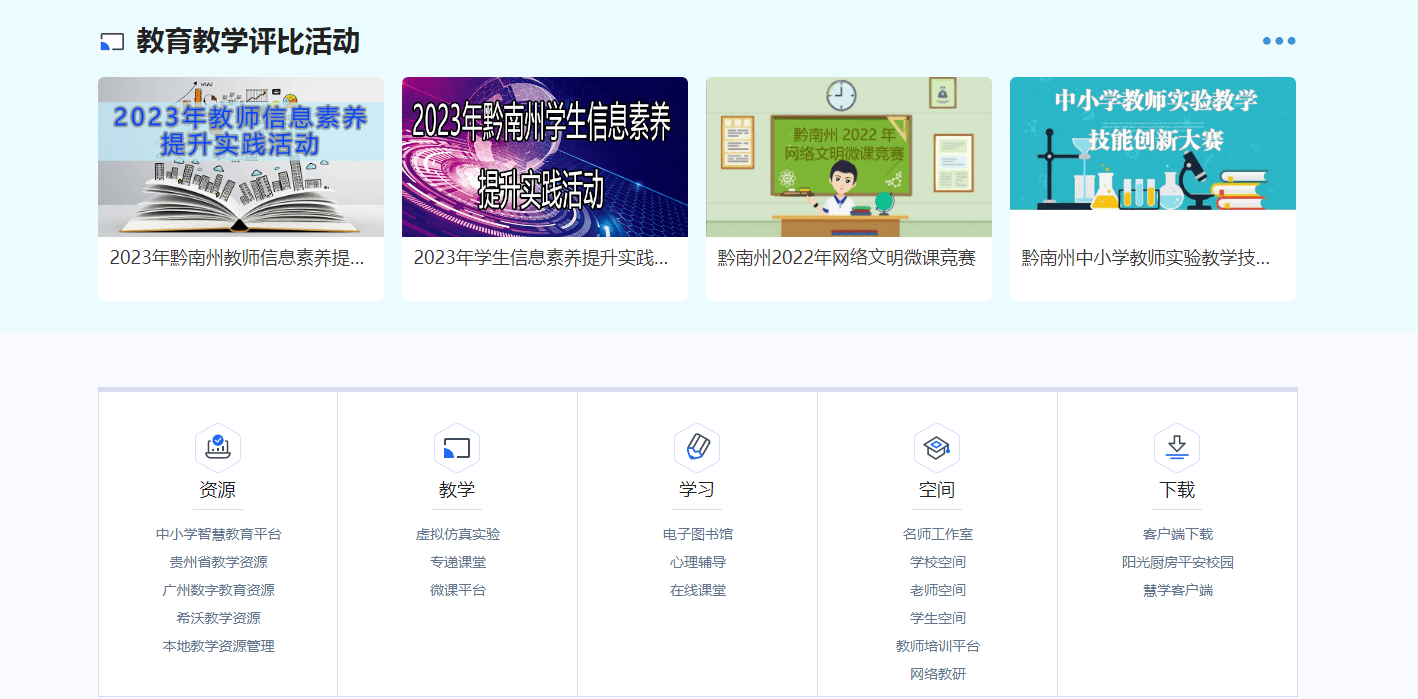Open 希沃教学资源 link
The image size is (1418, 699).
pos(219,618)
